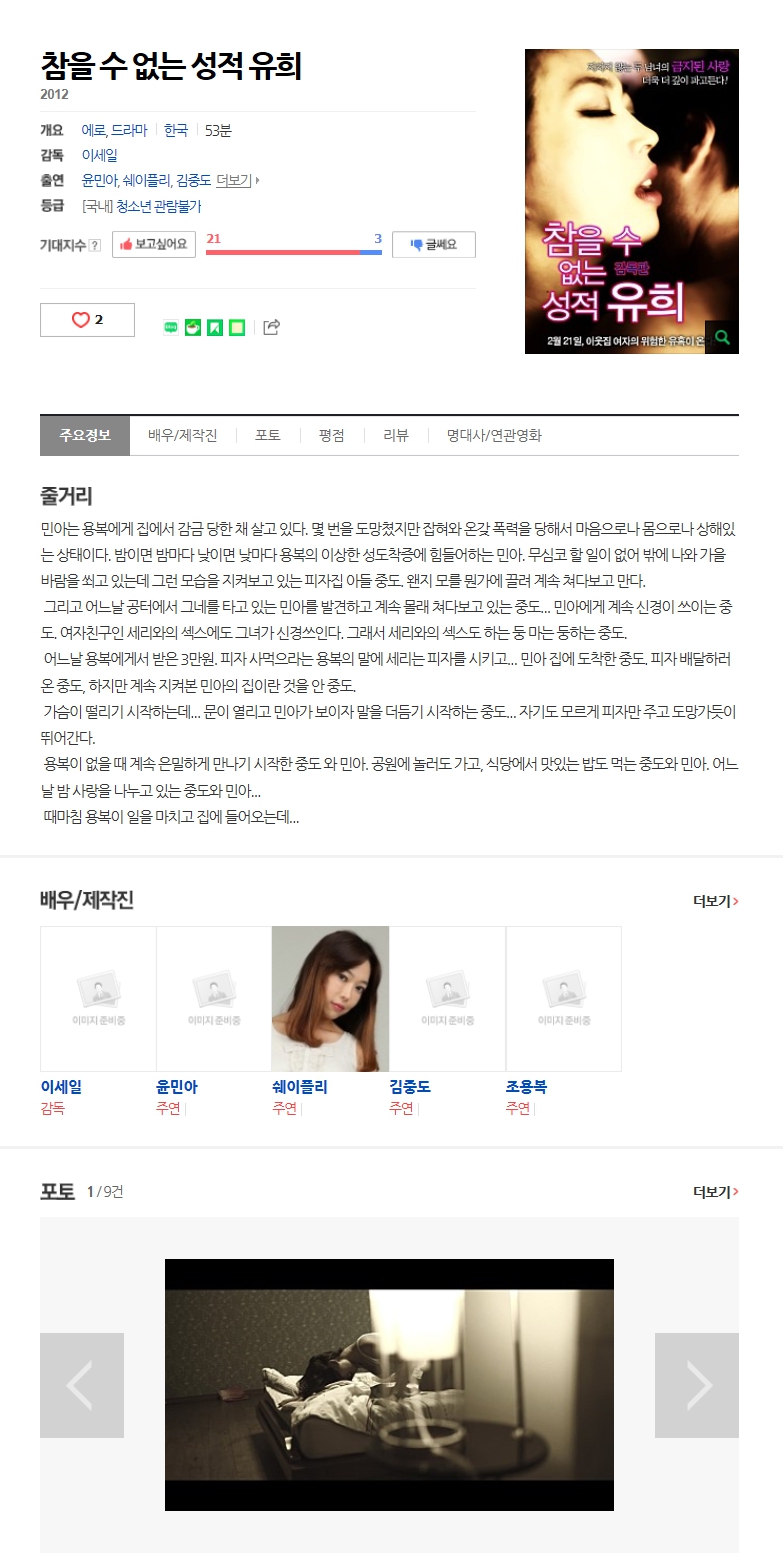Open 쉐이플리 actress thumbnail photo
783x1568 pixels.
click(x=330, y=999)
